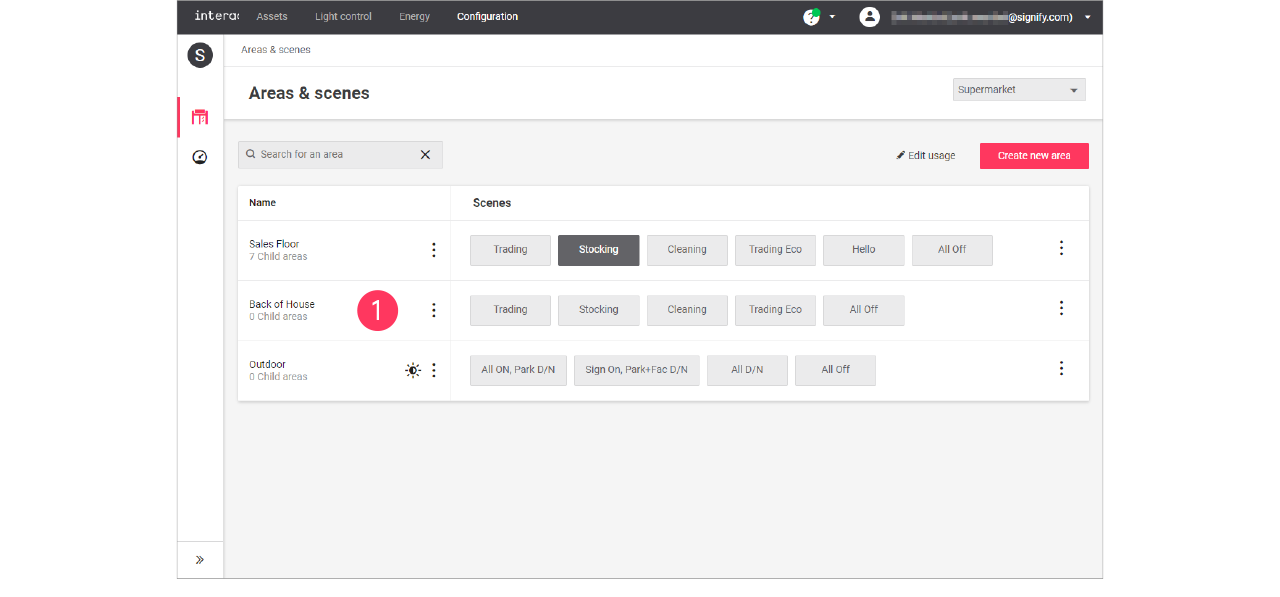Open the areas and scenes sidebar icon
Screen dimensions: 1280x597
[200, 117]
